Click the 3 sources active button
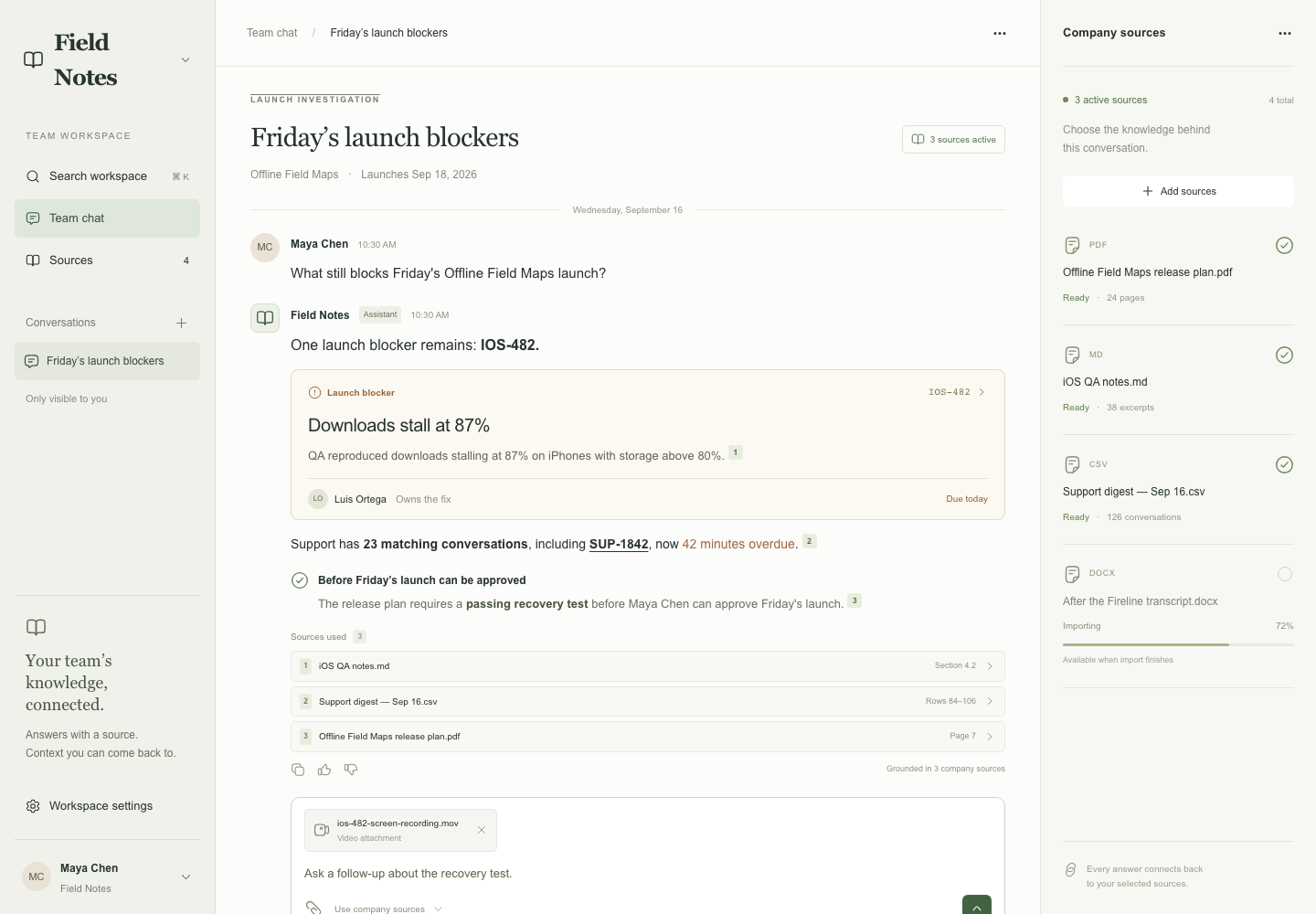Screen dimensions: 1316x914 pyautogui.click(x=953, y=140)
